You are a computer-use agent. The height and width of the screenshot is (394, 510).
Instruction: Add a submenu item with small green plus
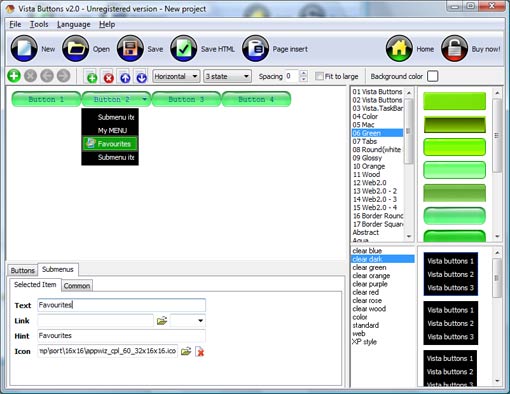click(92, 78)
